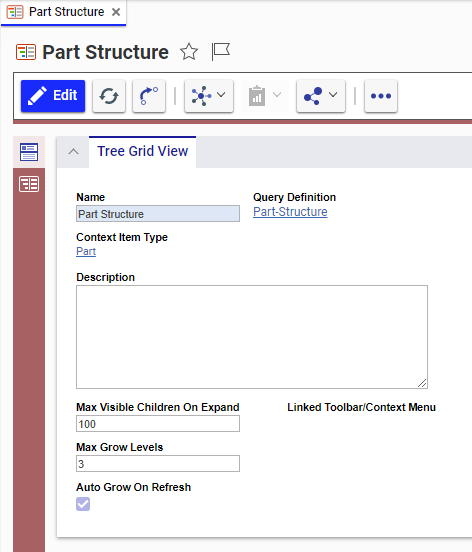Collapse the form with the up chevron
This screenshot has width=472, height=552.
73,152
